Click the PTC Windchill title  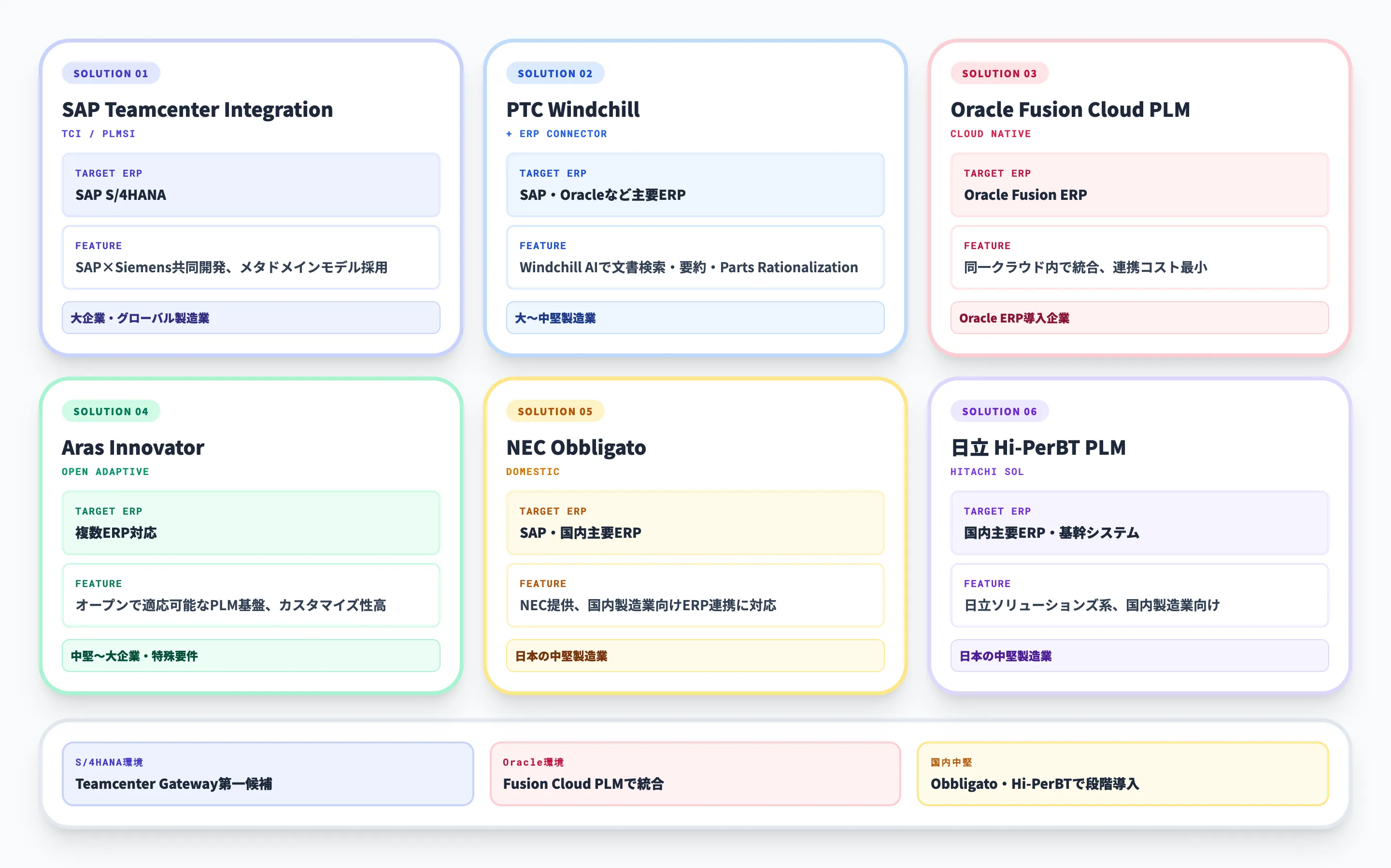pos(573,109)
